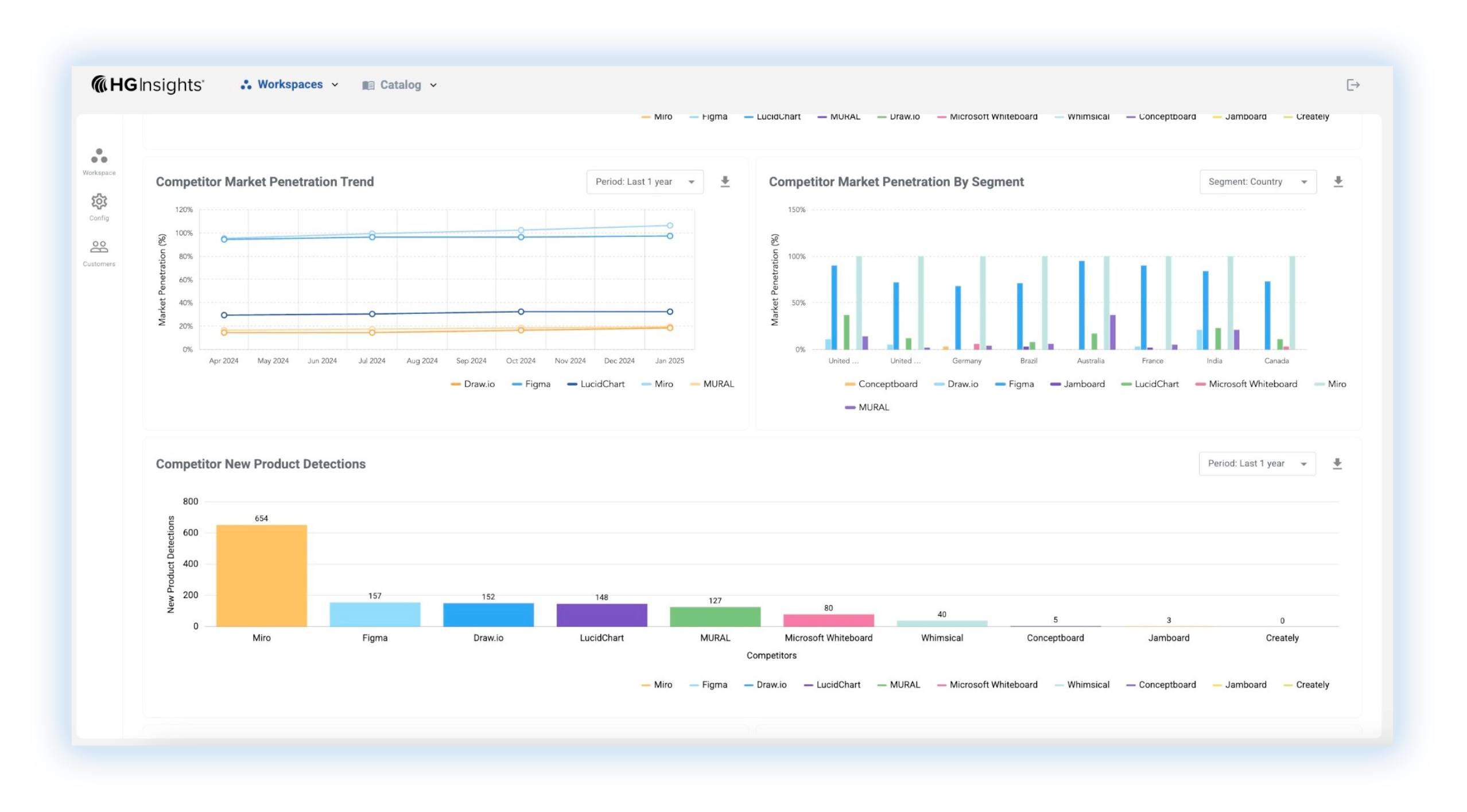Click the logout icon in header

tap(1353, 85)
